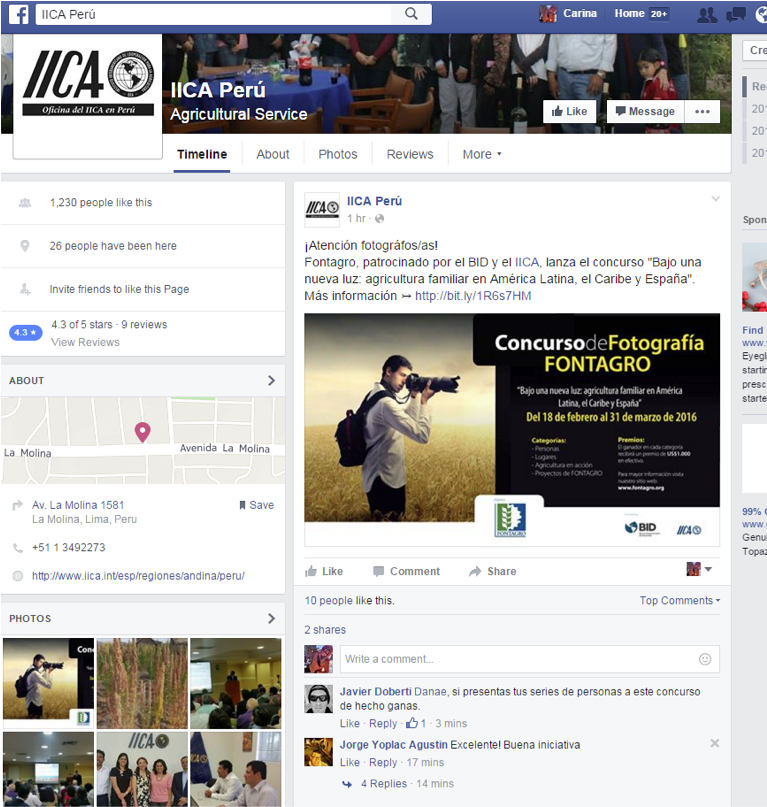
Task: Click thumbs-up count on Javier's comment
Action: click(416, 723)
